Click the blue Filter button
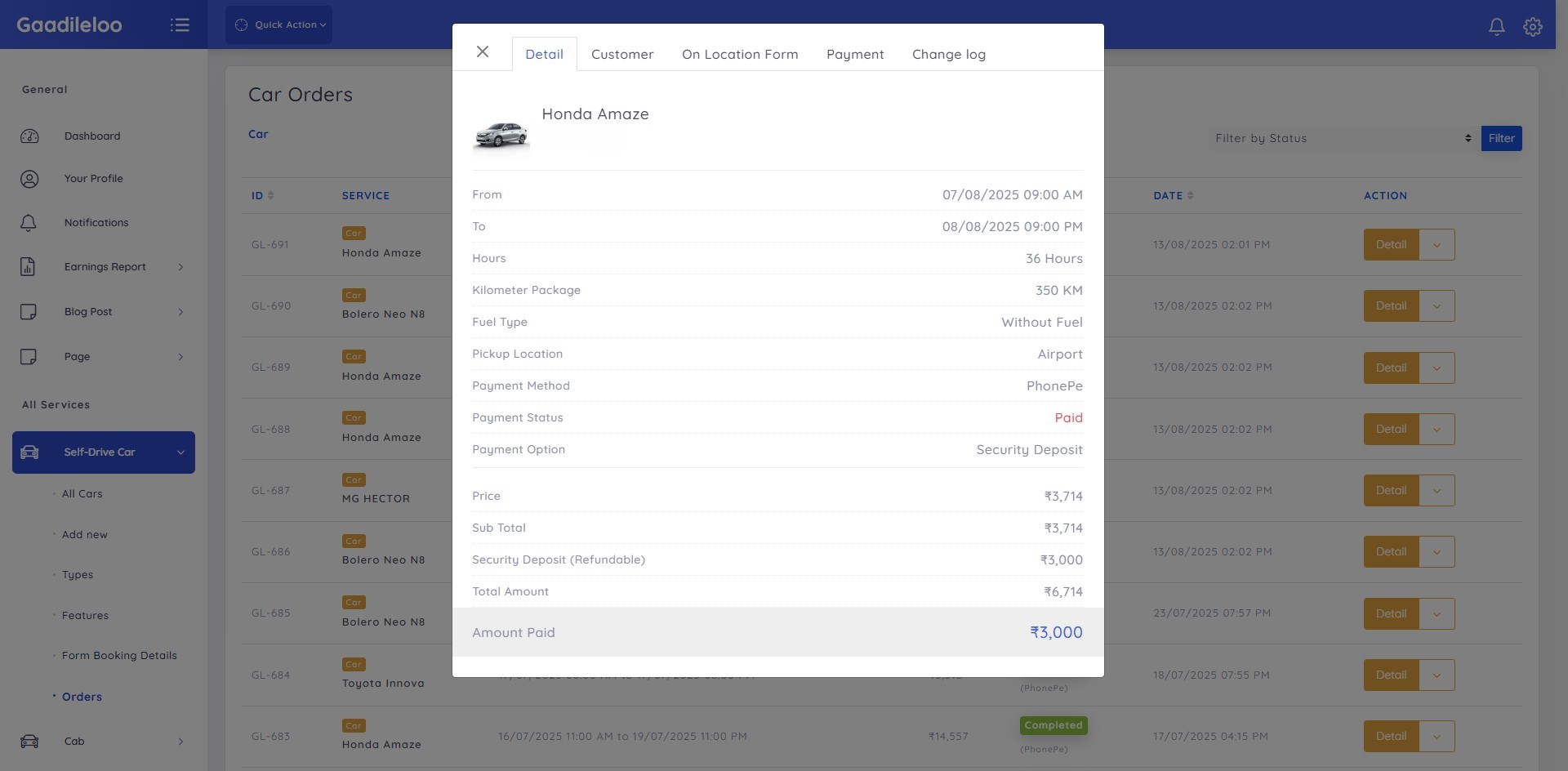1568x771 pixels. pyautogui.click(x=1501, y=138)
